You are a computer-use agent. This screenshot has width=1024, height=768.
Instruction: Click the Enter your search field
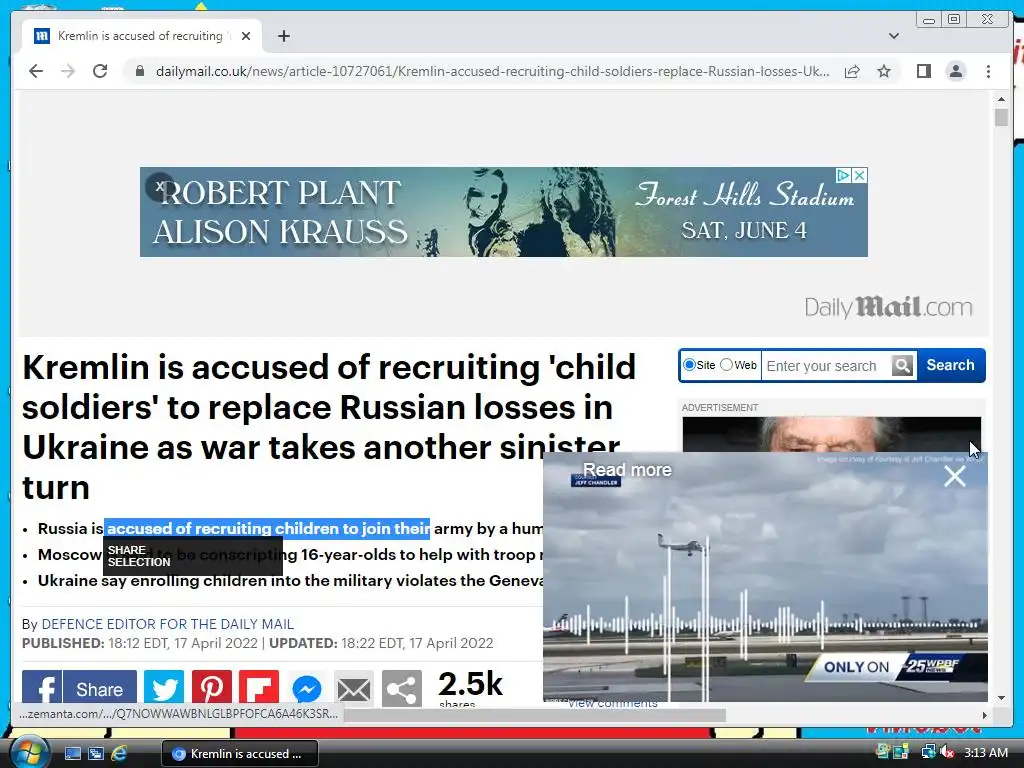(x=825, y=366)
